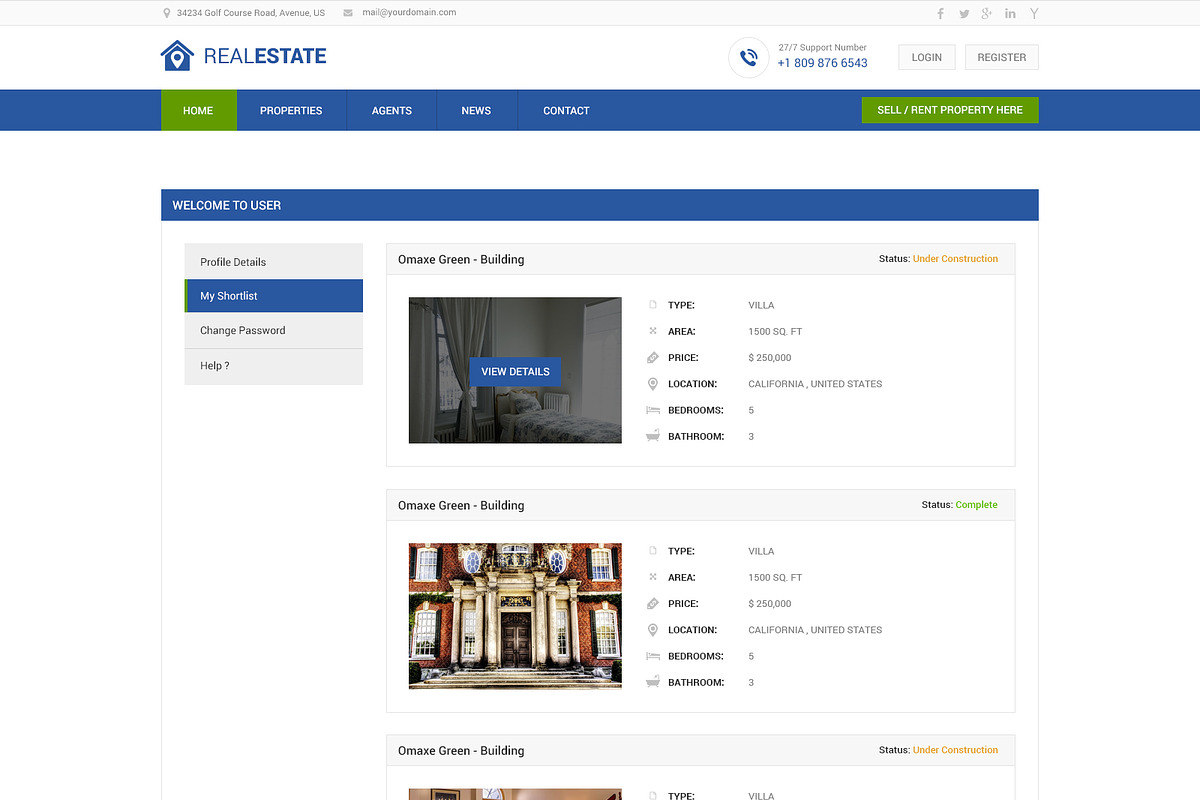Click the Price tag icon in Complete listing
1200x800 pixels.
coord(653,604)
